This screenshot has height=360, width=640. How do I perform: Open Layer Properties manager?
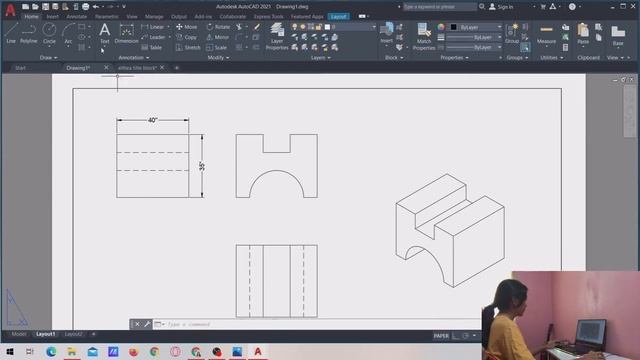pos(277,36)
